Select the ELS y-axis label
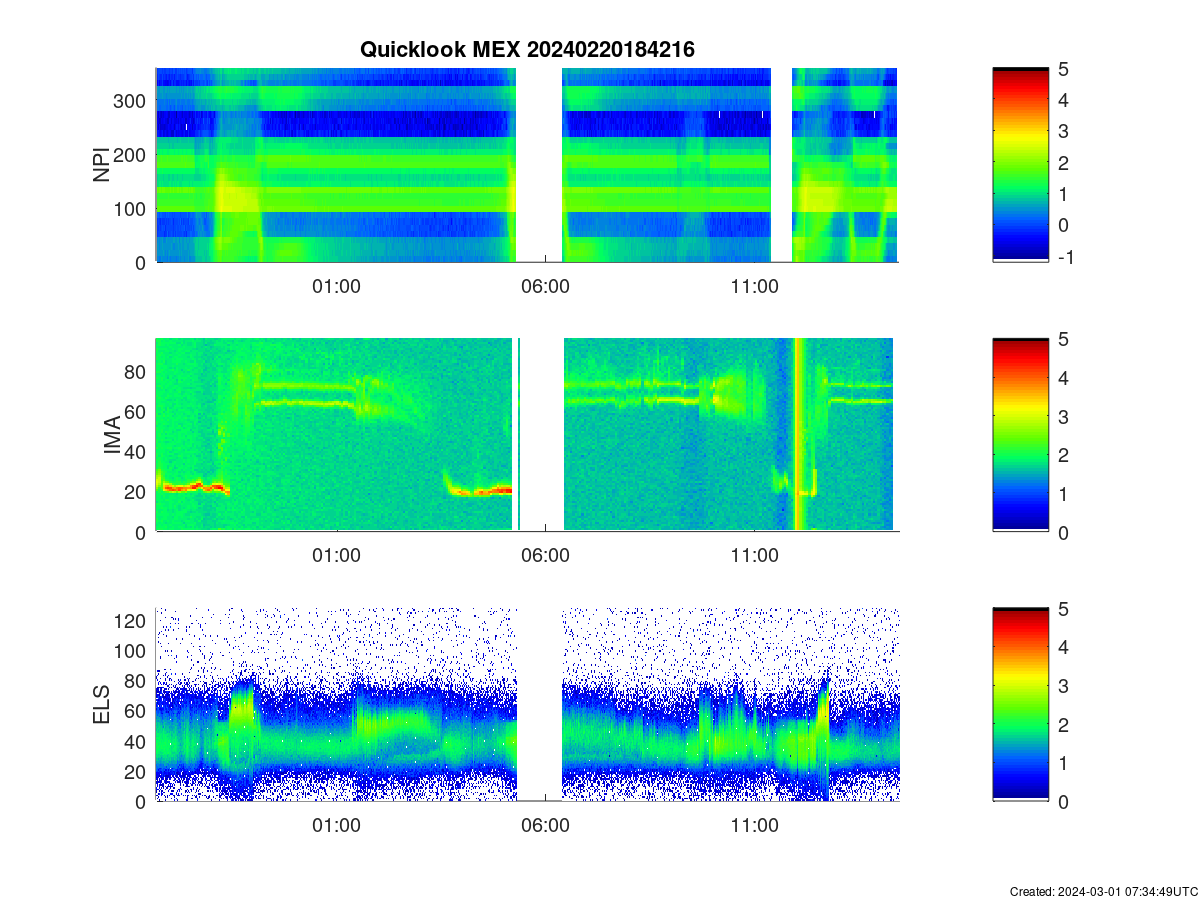Viewport: 1200px width, 900px height. pyautogui.click(x=101, y=705)
